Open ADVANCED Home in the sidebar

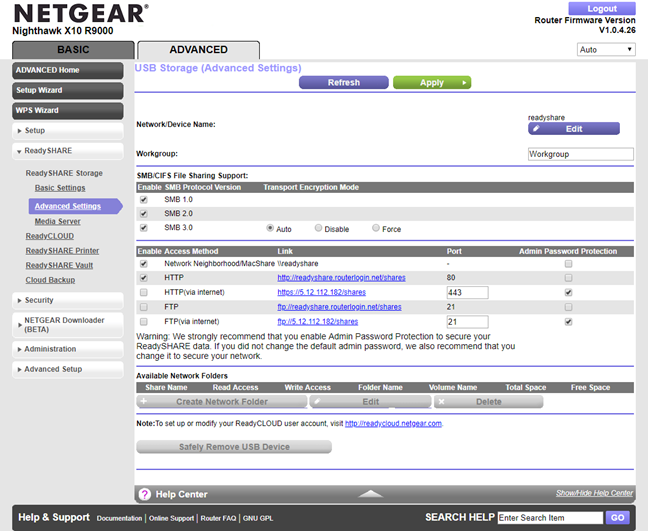68,70
